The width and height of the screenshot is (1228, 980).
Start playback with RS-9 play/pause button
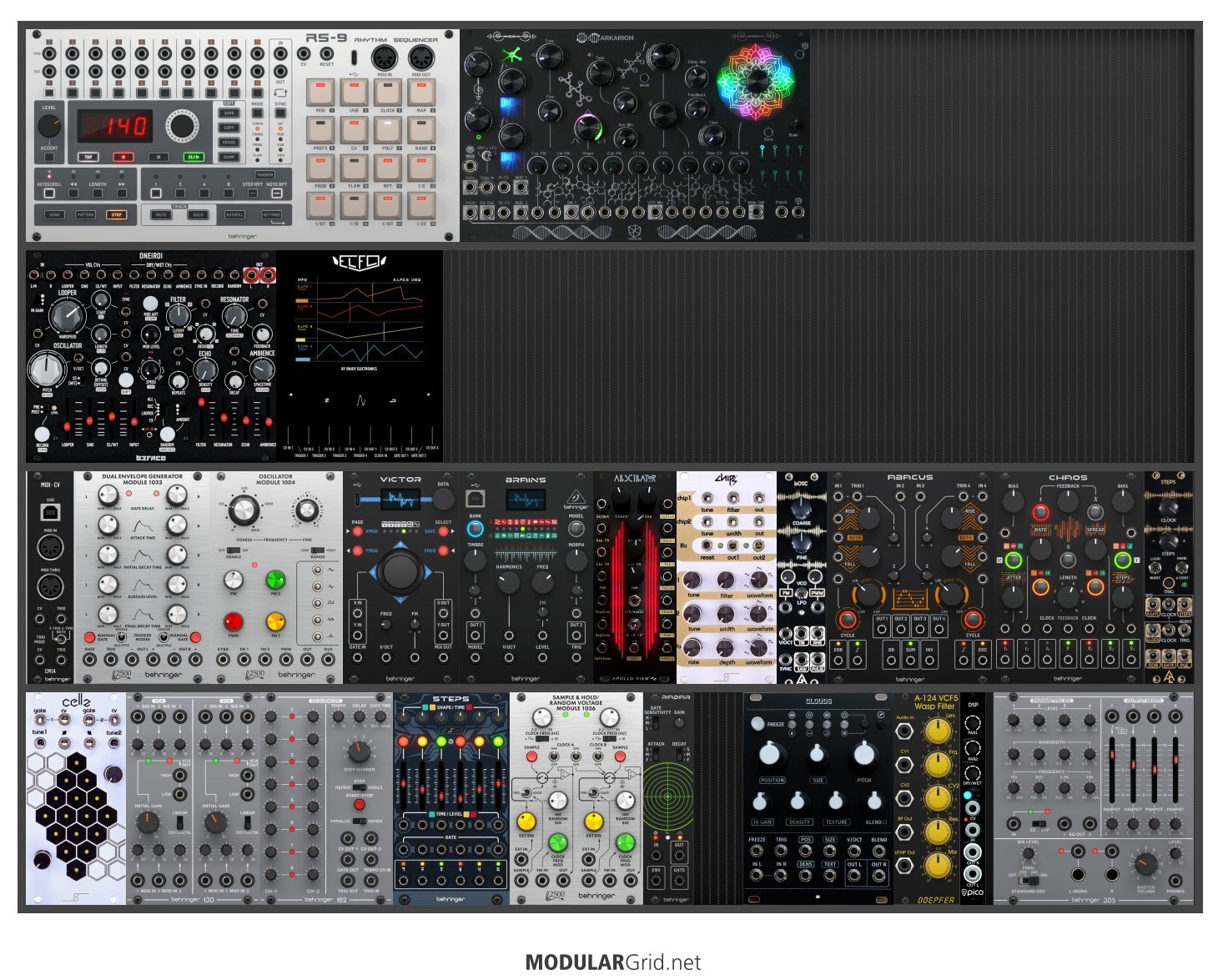[194, 156]
